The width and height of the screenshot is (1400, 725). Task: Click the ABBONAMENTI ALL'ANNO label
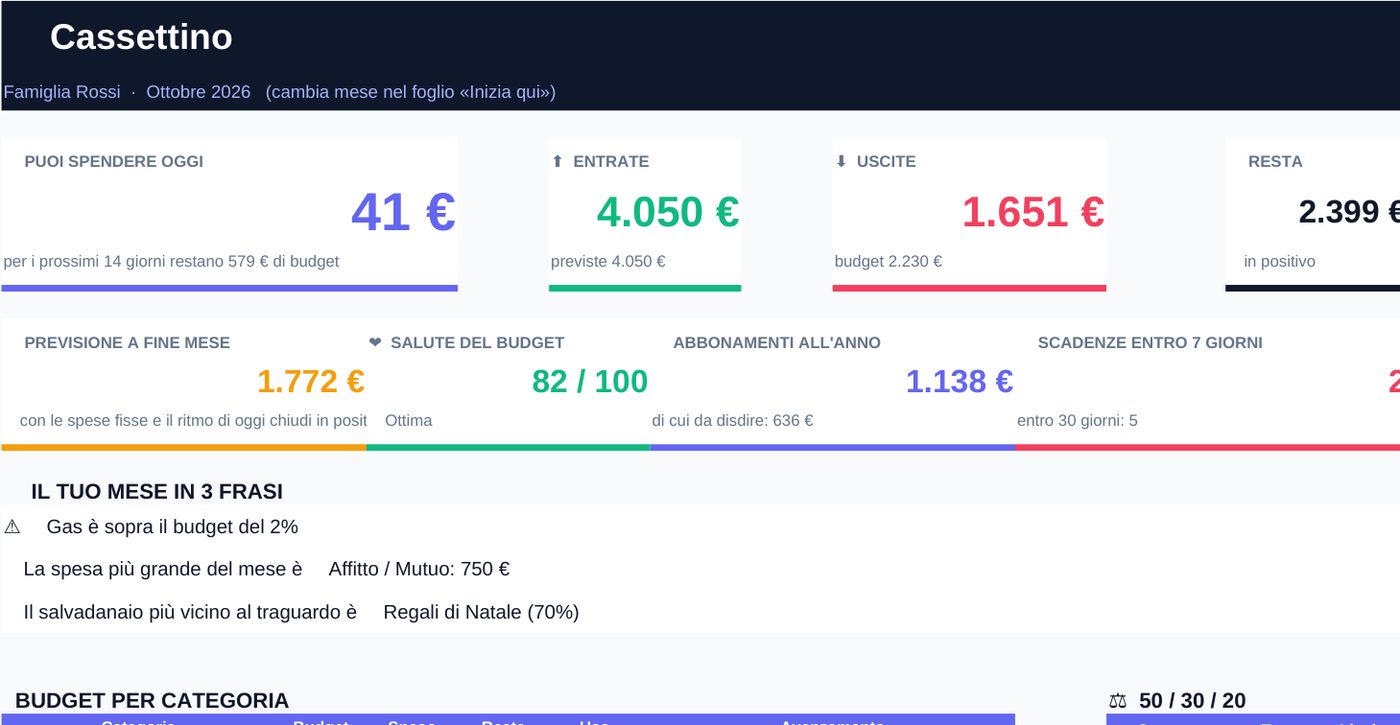click(777, 342)
